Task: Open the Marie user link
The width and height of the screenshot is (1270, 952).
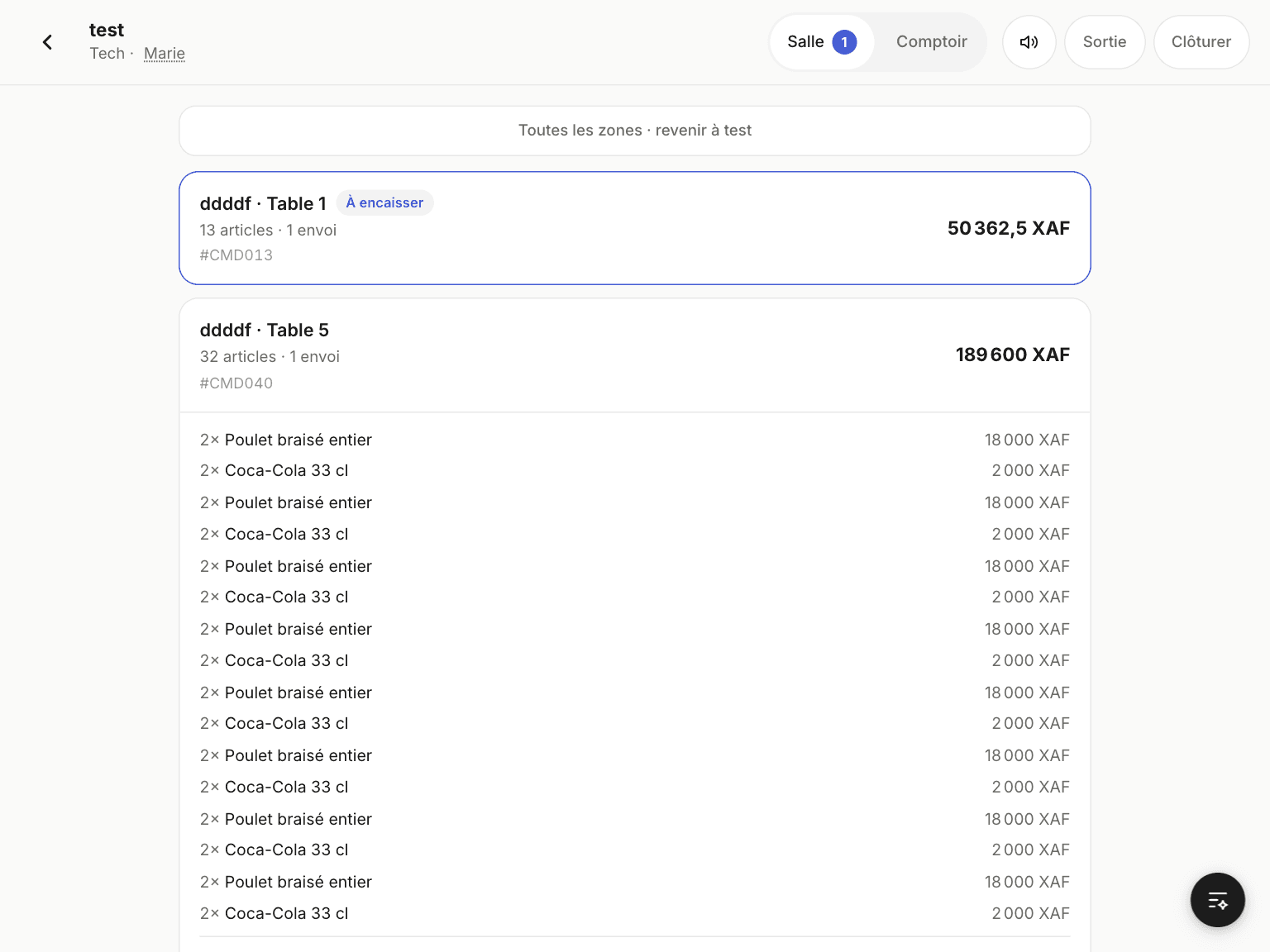Action: [x=165, y=54]
